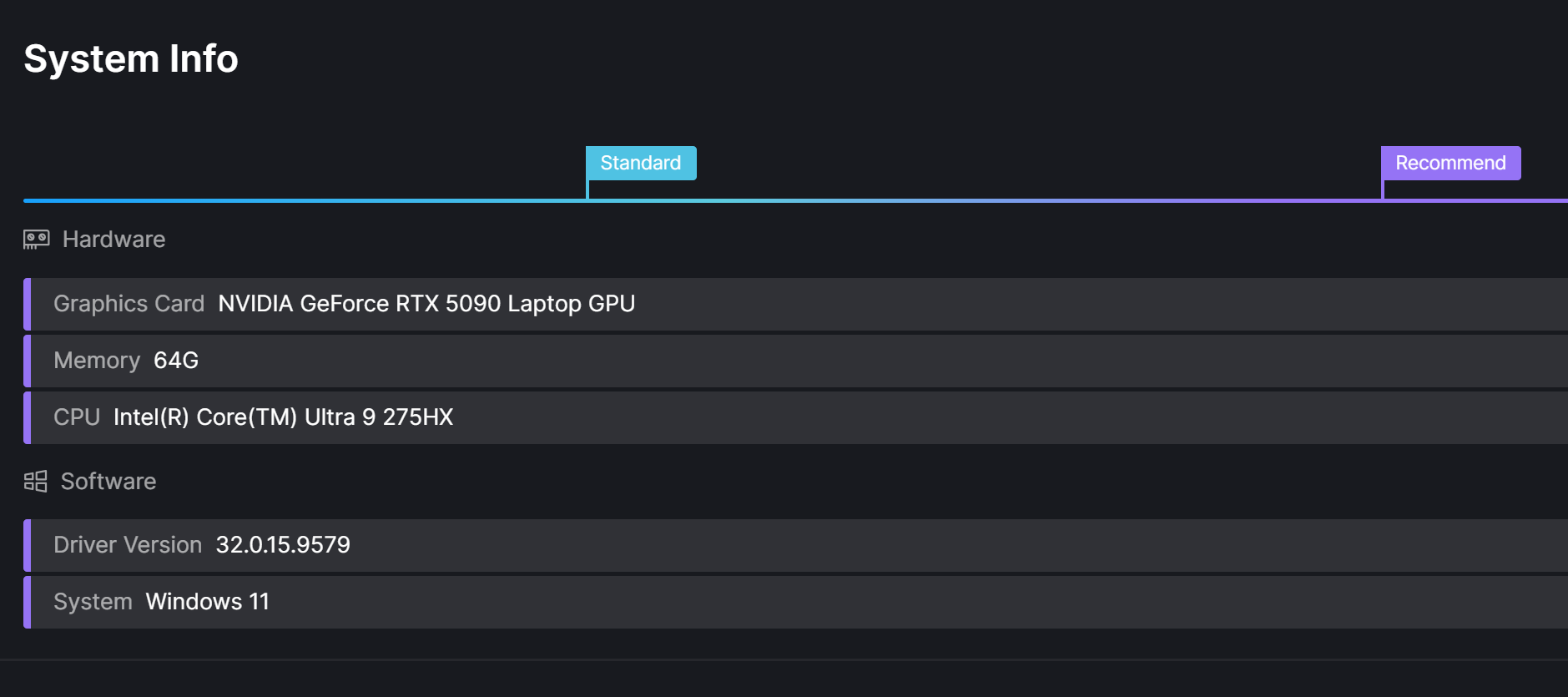The image size is (1568, 697).
Task: Click the Hardware section label
Action: tap(113, 240)
